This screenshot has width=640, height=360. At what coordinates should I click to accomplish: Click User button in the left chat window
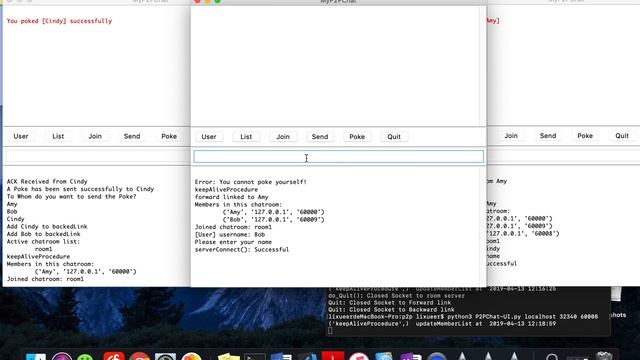pyautogui.click(x=21, y=136)
